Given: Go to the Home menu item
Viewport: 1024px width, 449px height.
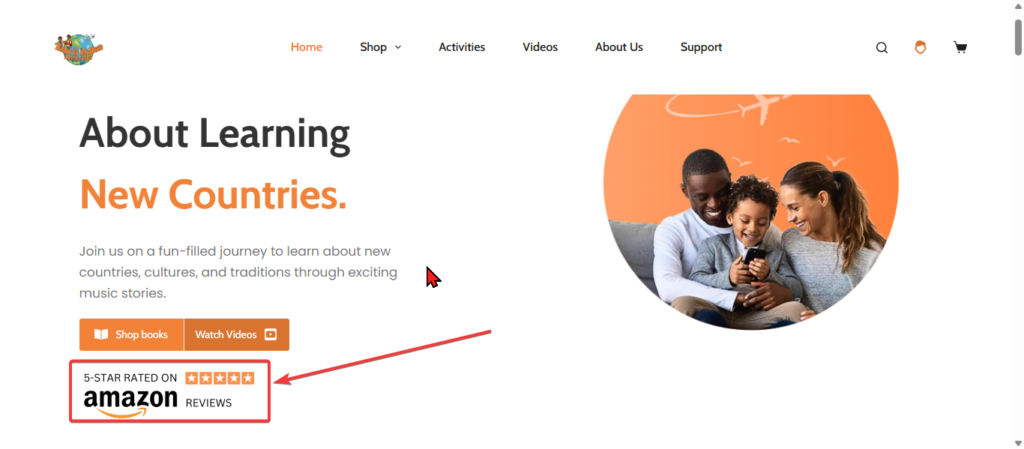Looking at the screenshot, I should point(306,47).
